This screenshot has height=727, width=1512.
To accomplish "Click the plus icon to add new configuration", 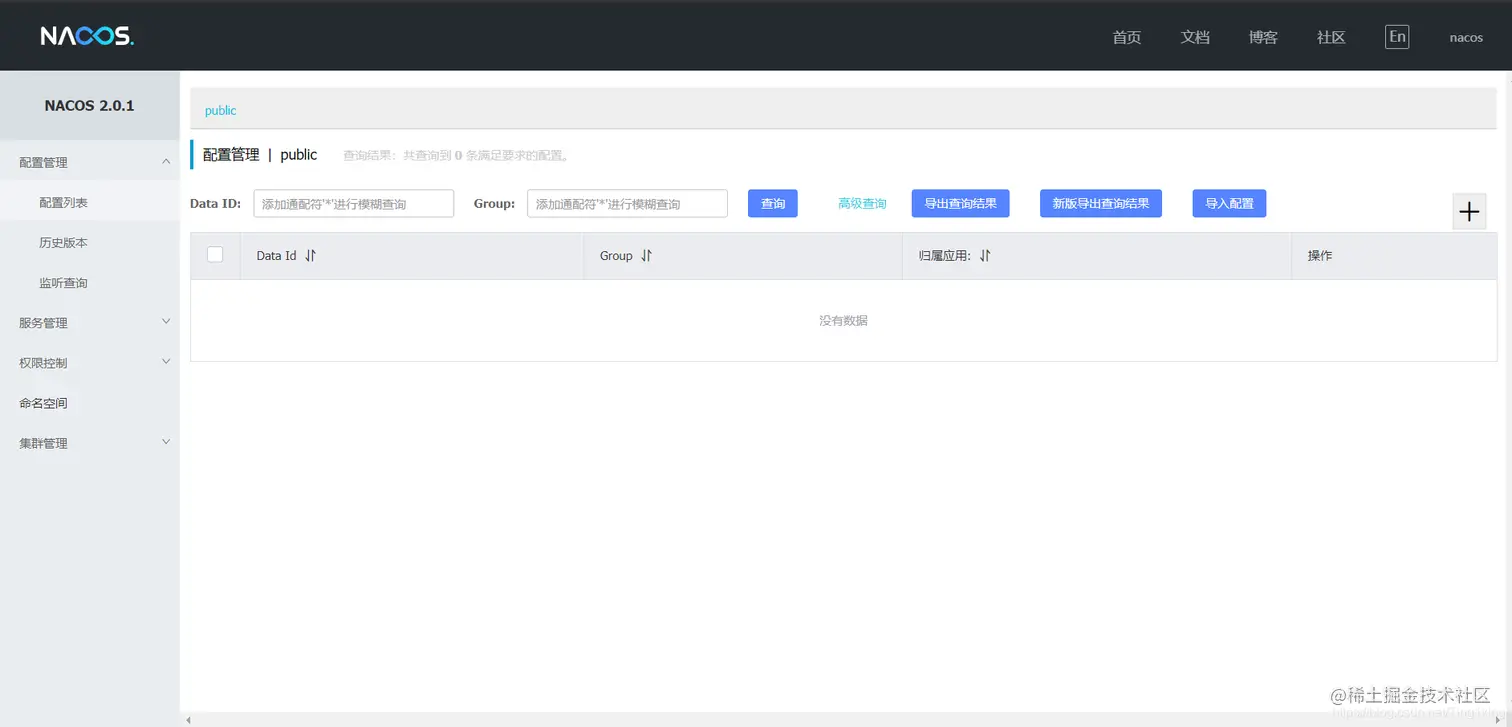I will pyautogui.click(x=1468, y=211).
